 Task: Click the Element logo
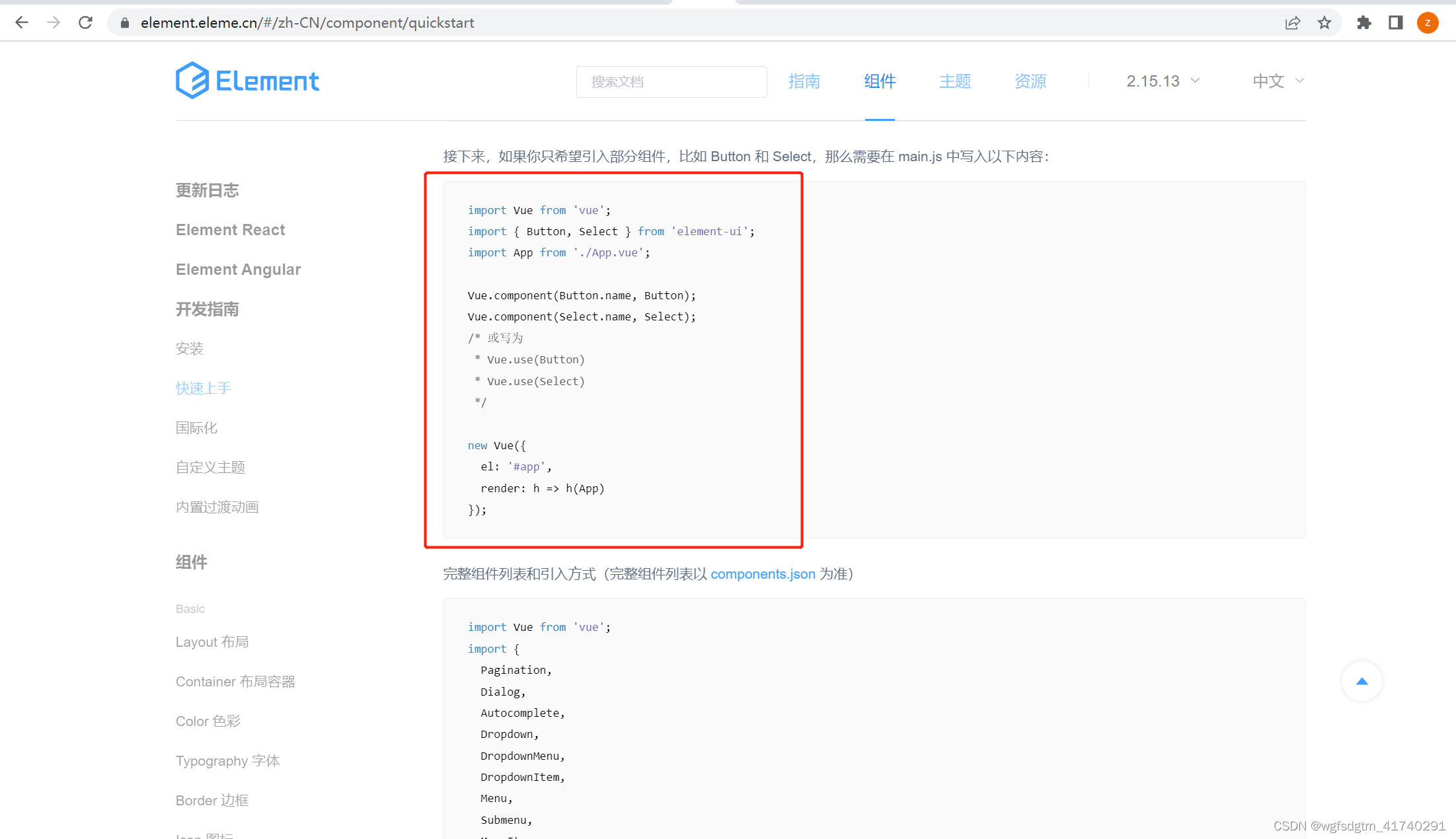[x=247, y=81]
